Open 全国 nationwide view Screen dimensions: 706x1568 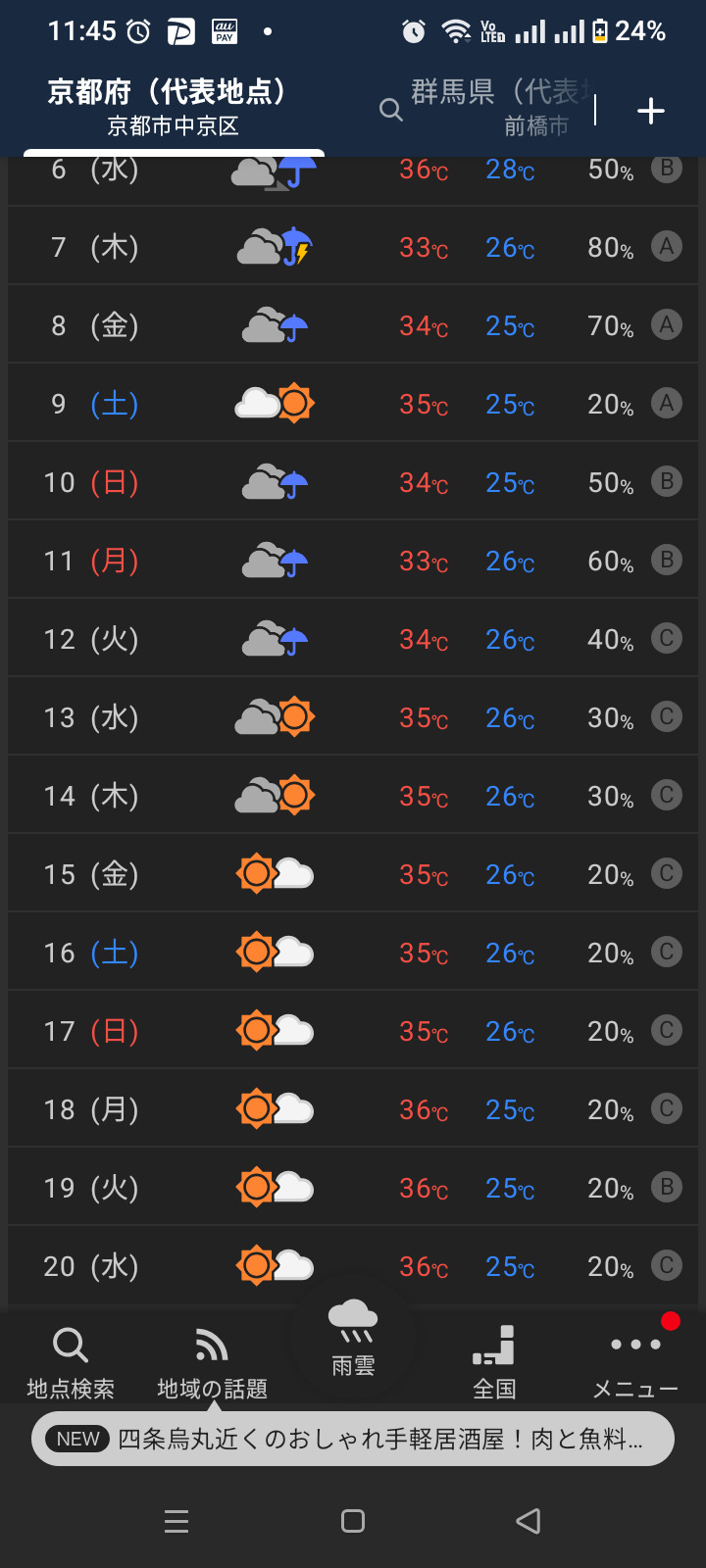click(x=494, y=1362)
